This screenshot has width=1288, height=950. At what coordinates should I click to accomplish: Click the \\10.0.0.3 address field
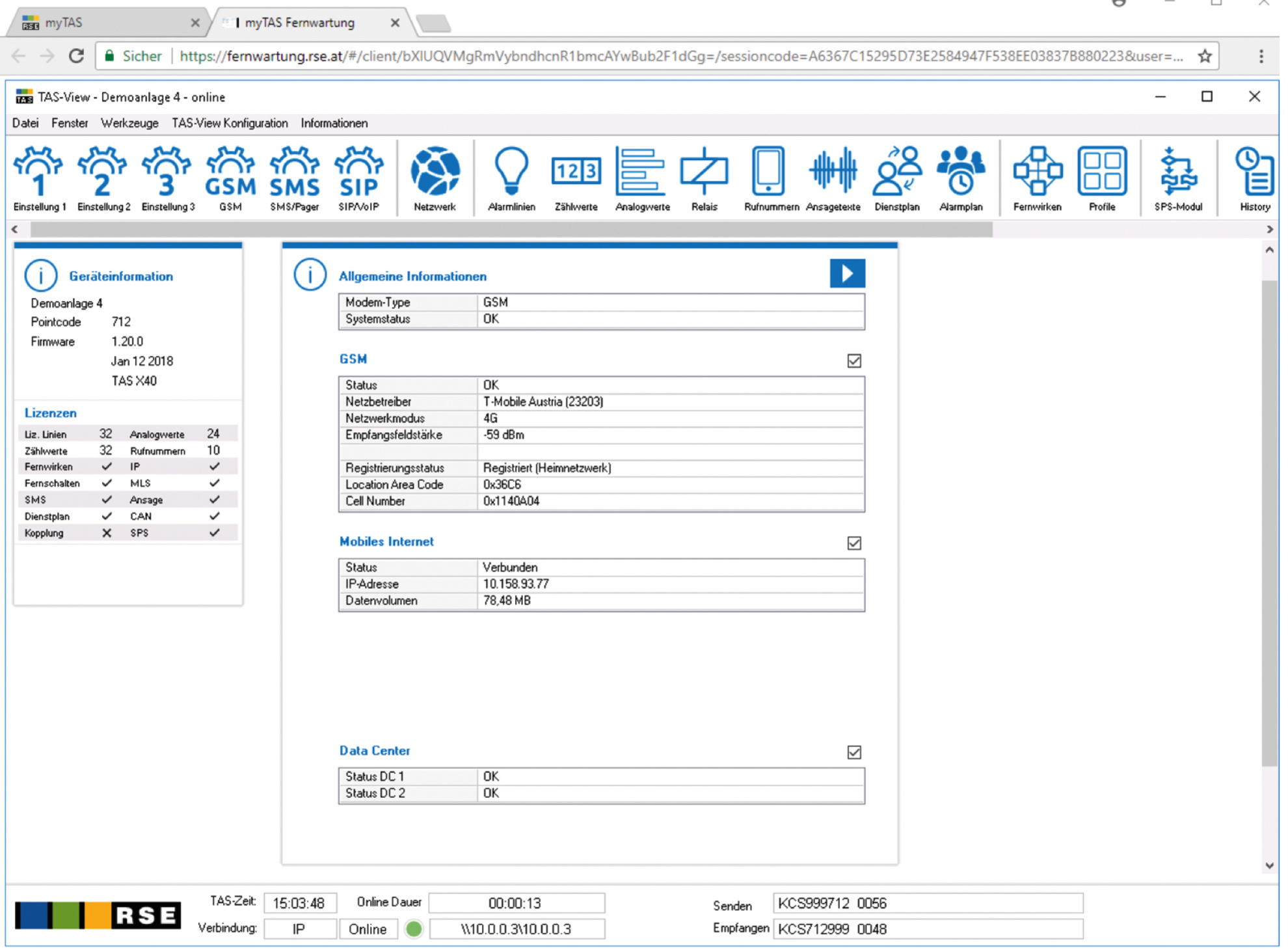(x=516, y=929)
